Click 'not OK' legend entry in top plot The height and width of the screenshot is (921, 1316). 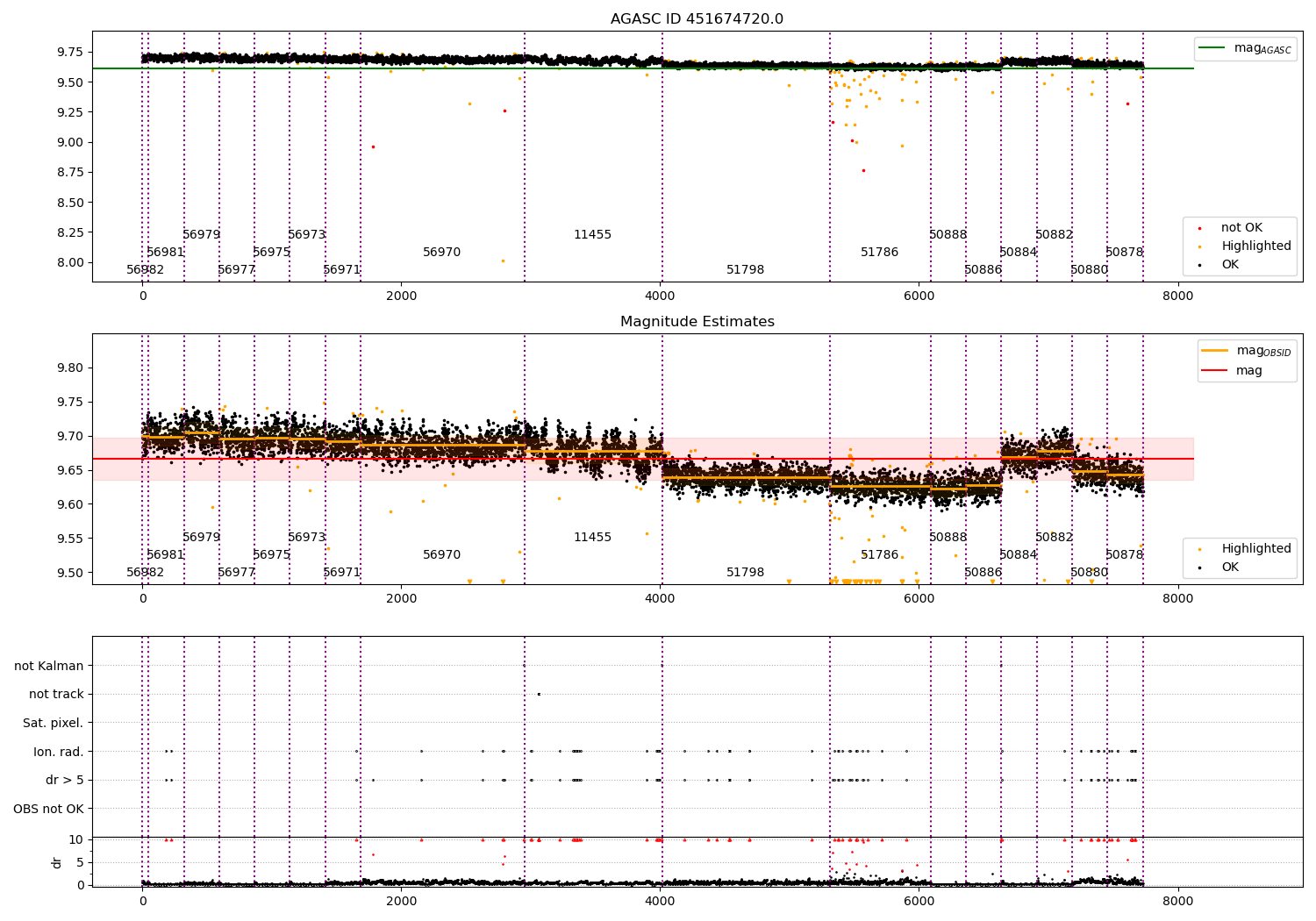1241,228
